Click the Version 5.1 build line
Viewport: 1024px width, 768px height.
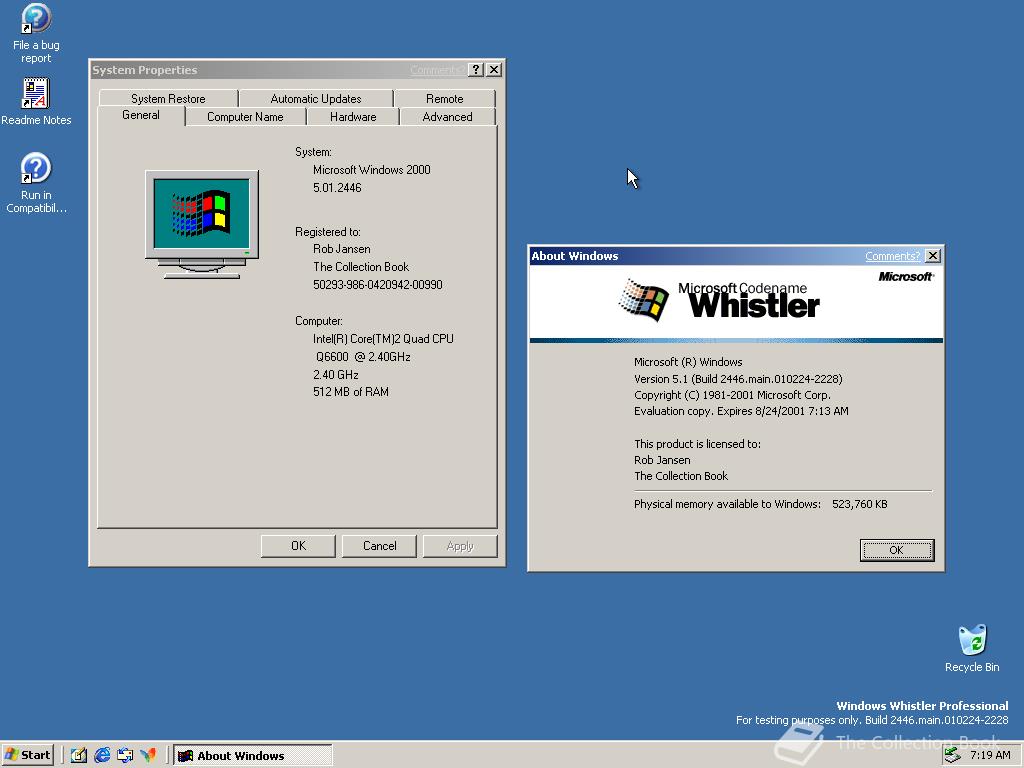coord(738,379)
